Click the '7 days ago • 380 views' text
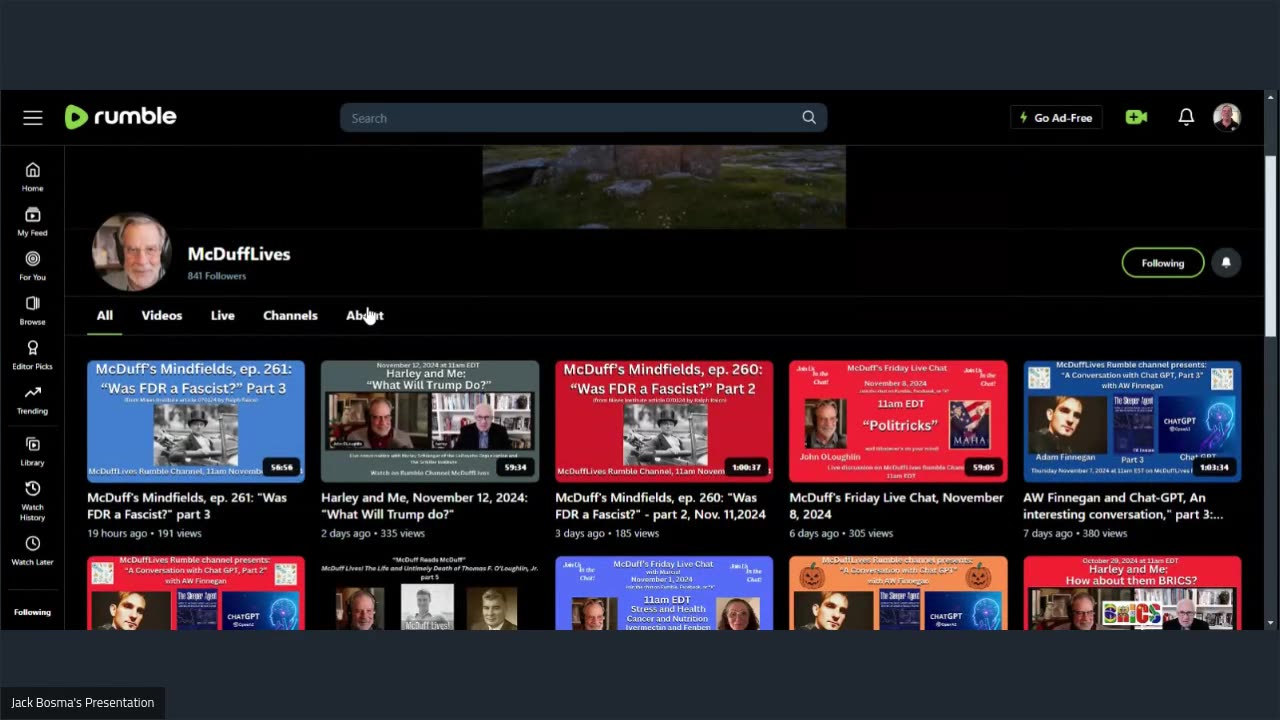1280x720 pixels. click(x=1075, y=534)
